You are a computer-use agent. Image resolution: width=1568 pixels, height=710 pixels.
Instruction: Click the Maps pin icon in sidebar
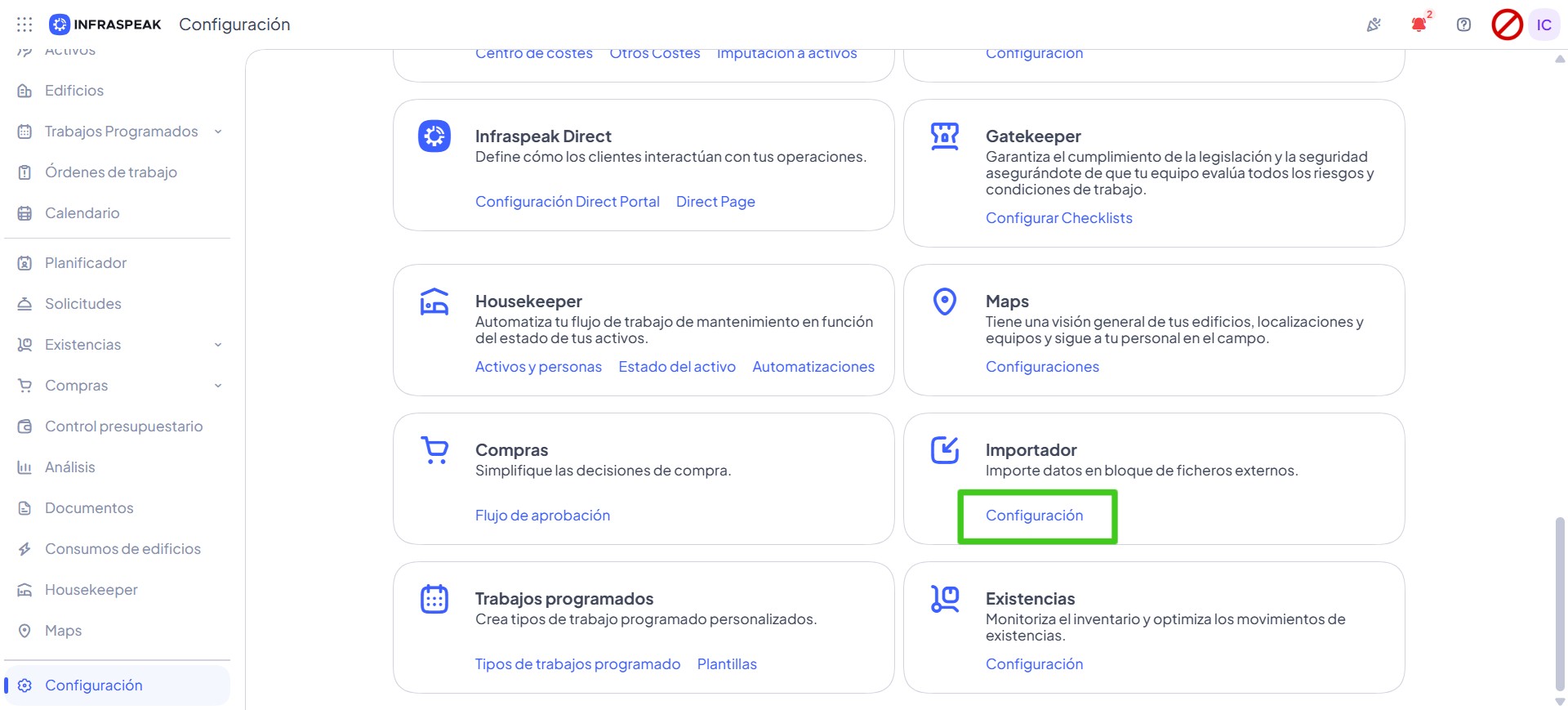click(24, 631)
